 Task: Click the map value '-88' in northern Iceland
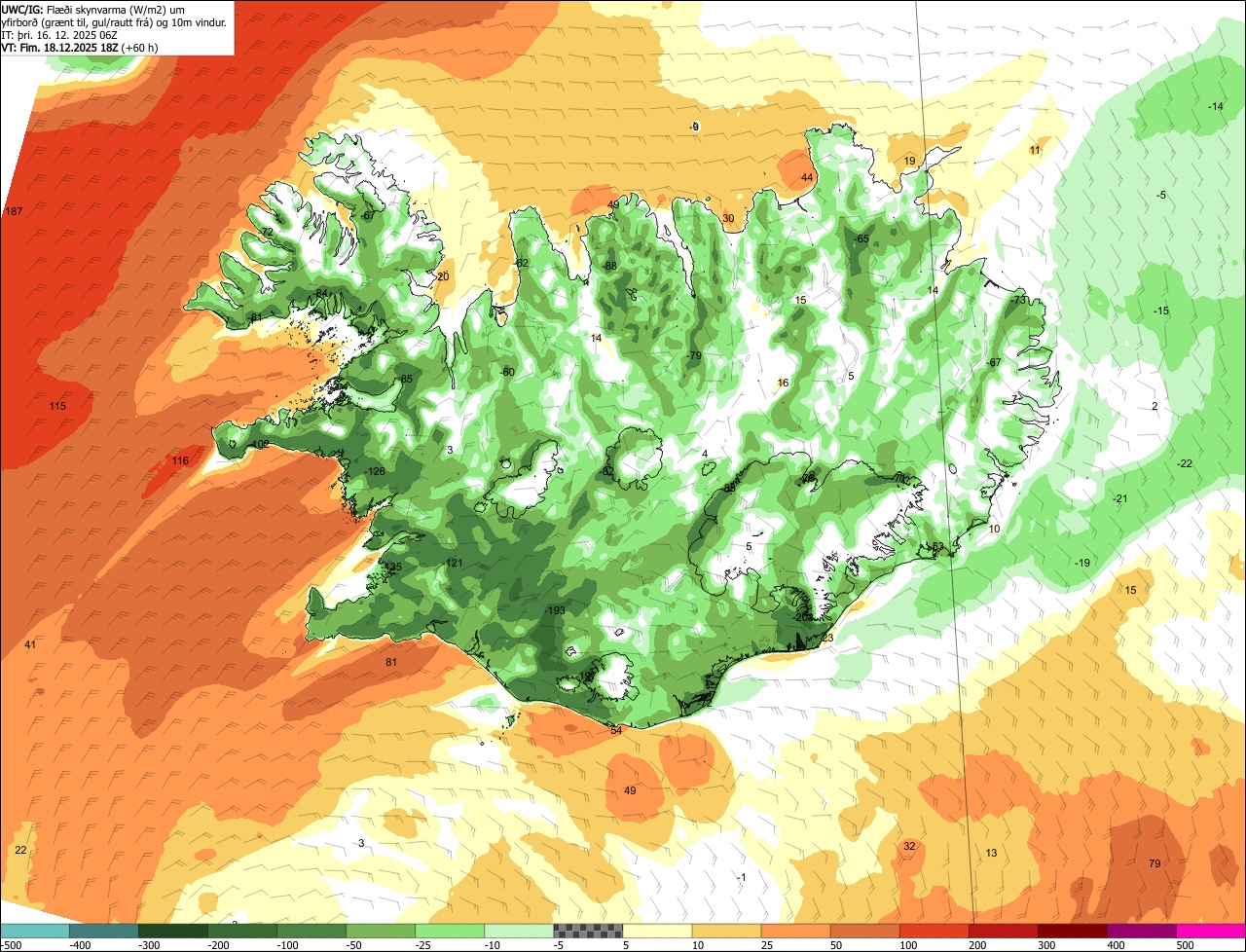(x=609, y=266)
